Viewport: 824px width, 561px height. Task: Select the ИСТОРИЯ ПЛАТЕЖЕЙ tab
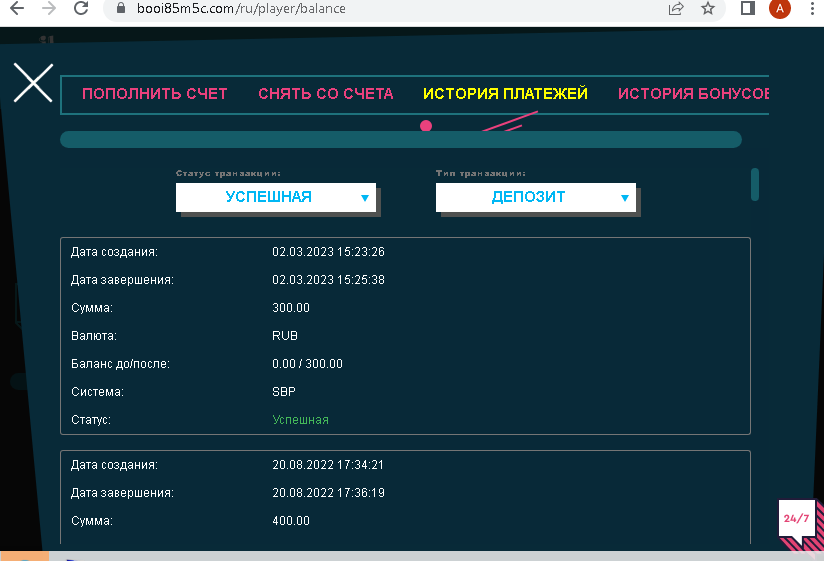pos(505,94)
